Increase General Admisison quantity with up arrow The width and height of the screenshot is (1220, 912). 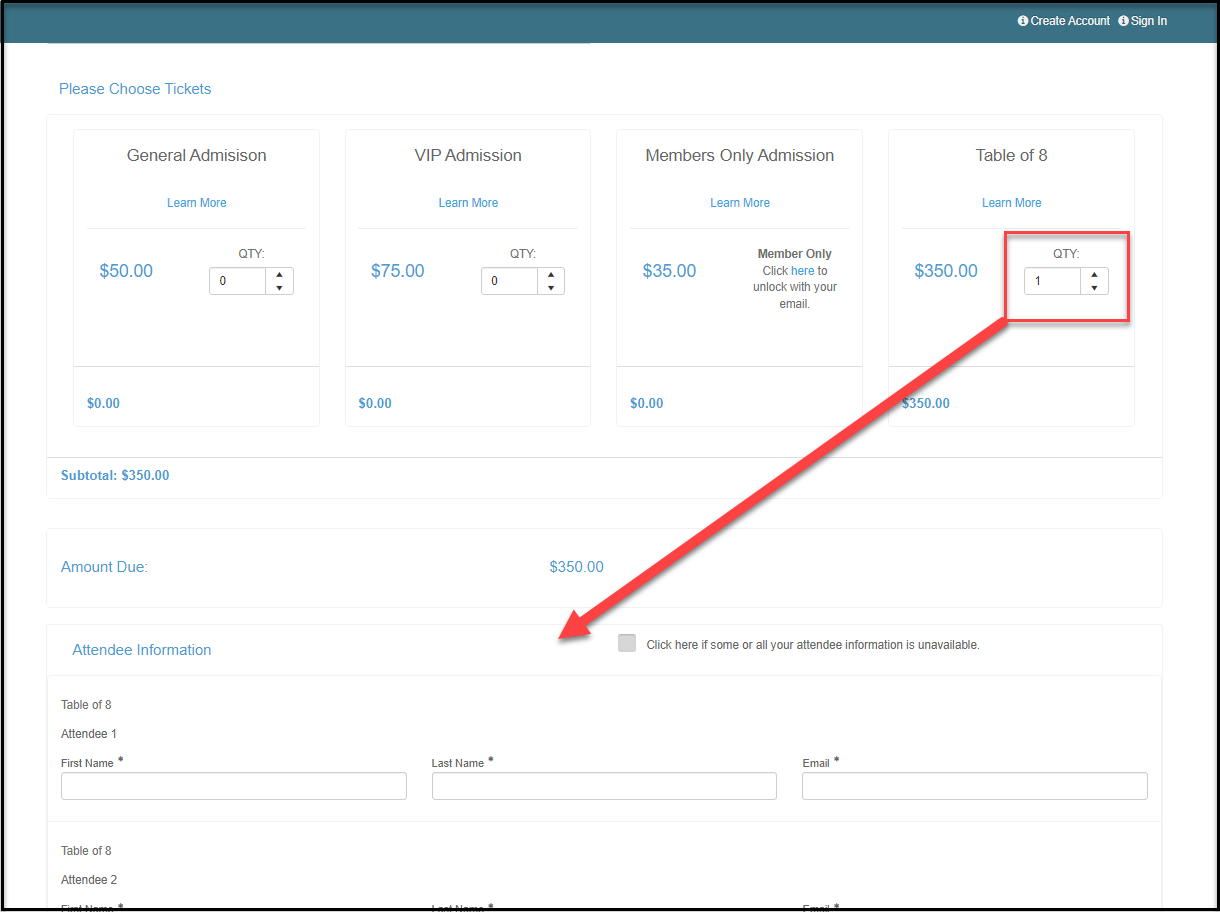pos(279,275)
